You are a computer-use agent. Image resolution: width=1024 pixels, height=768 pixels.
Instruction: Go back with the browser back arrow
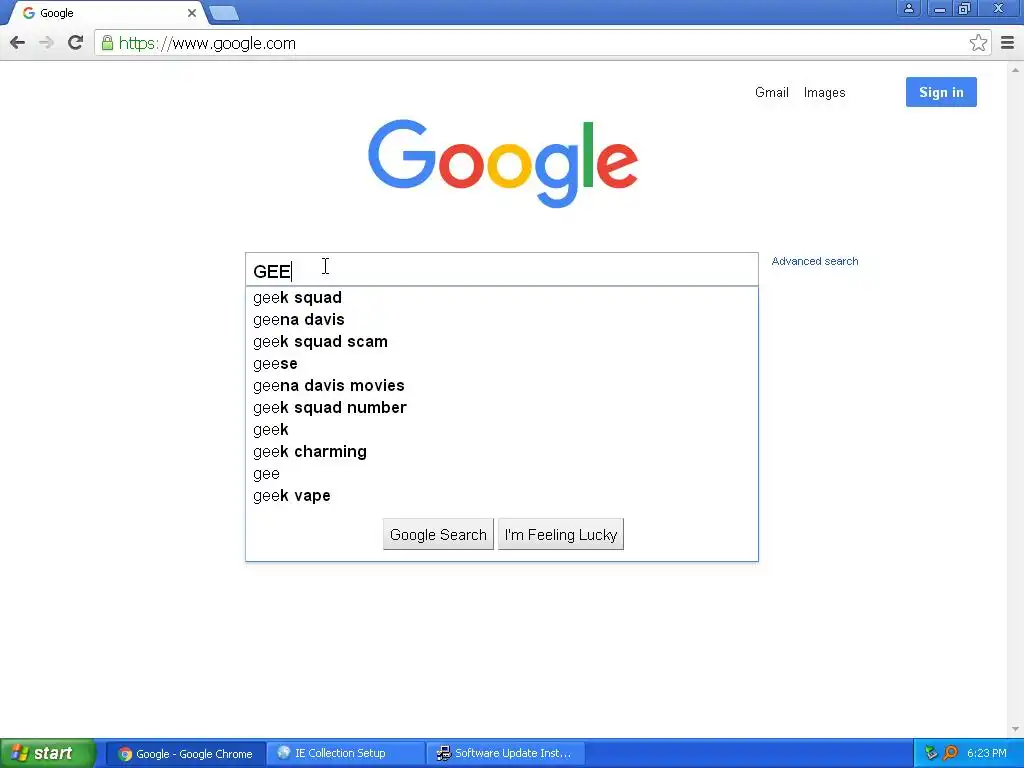pos(18,43)
